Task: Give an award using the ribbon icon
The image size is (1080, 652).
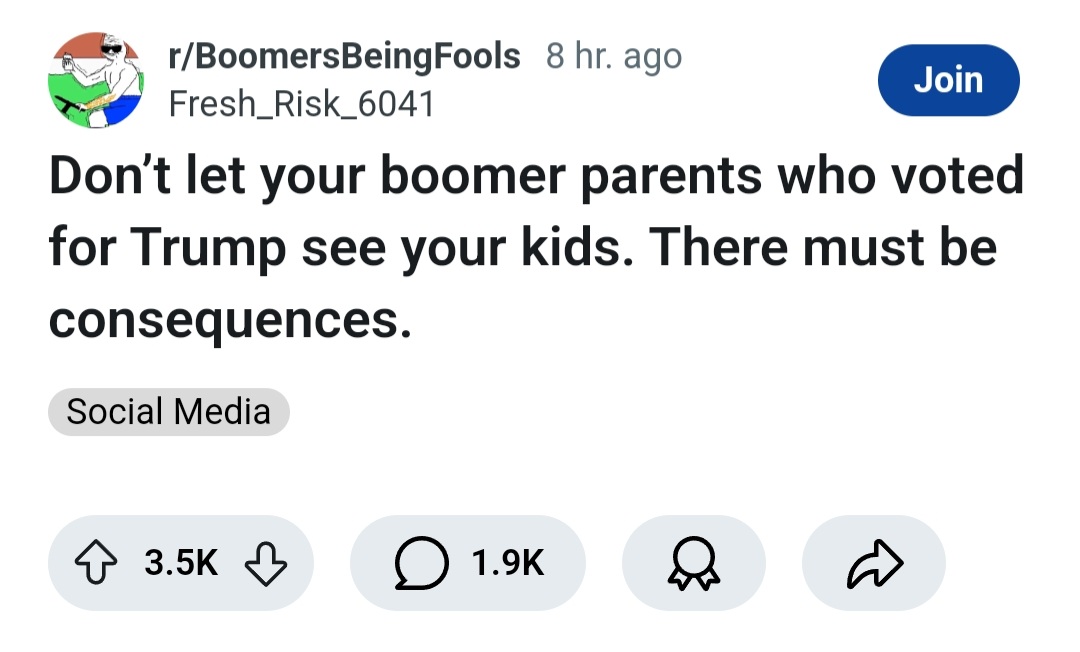Action: coord(693,563)
